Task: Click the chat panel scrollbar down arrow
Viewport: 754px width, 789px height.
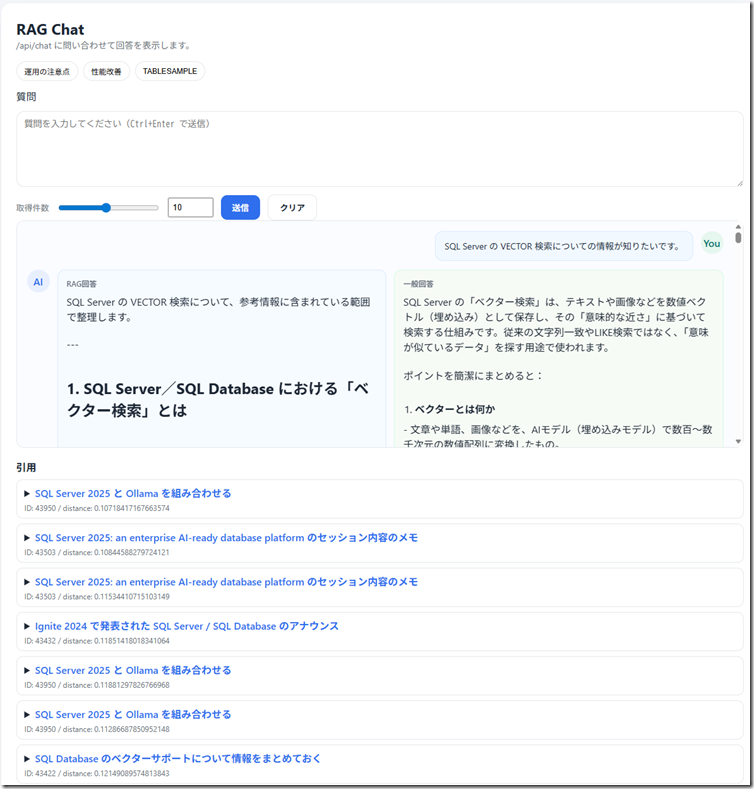Action: pyautogui.click(x=738, y=442)
